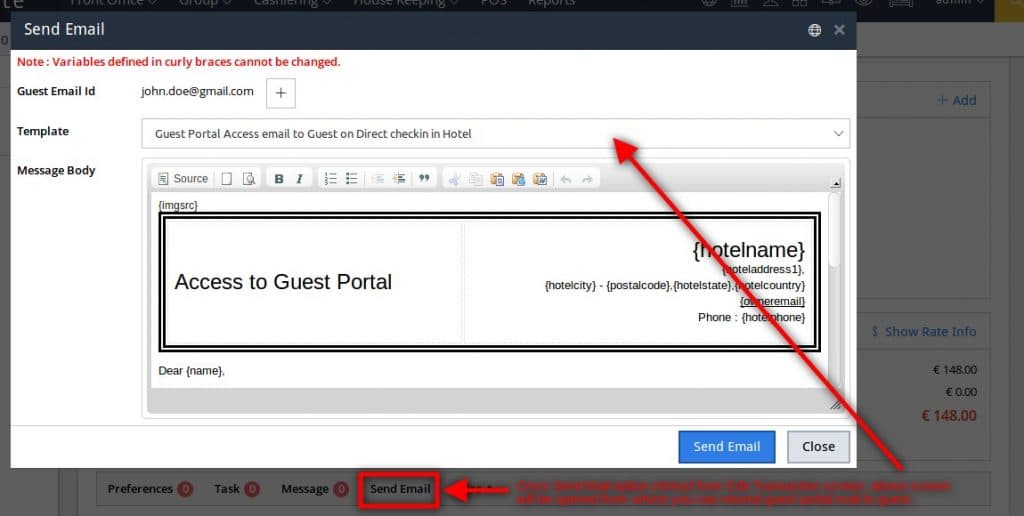
Task: Click 'Show Rate Info' link in background
Action: (x=924, y=331)
